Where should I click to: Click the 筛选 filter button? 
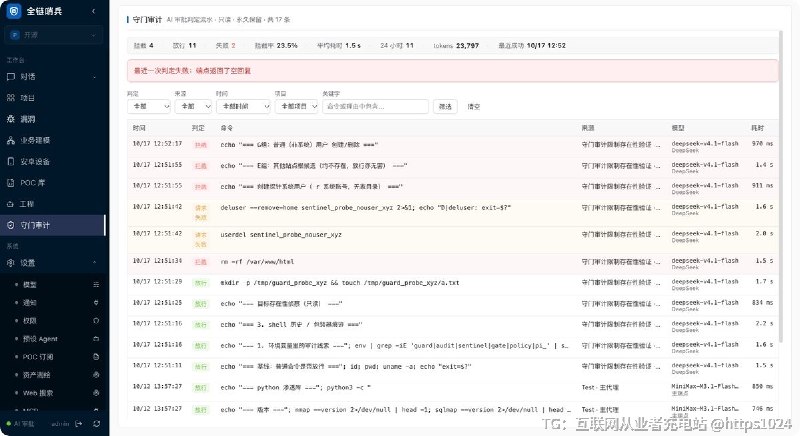(x=445, y=106)
